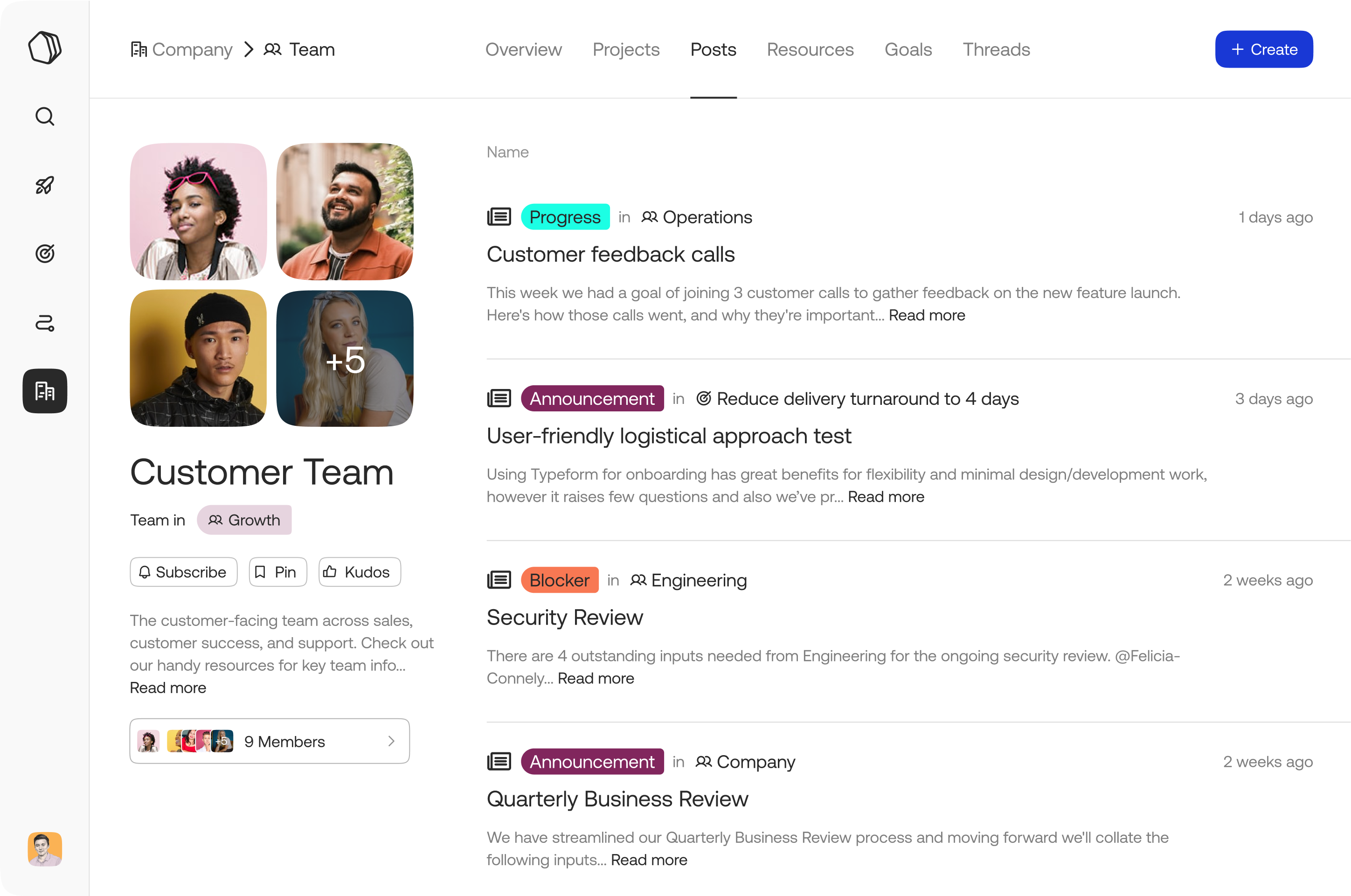The height and width of the screenshot is (896, 1351).
Task: Click the Kudos button for Customer Team
Action: click(357, 572)
